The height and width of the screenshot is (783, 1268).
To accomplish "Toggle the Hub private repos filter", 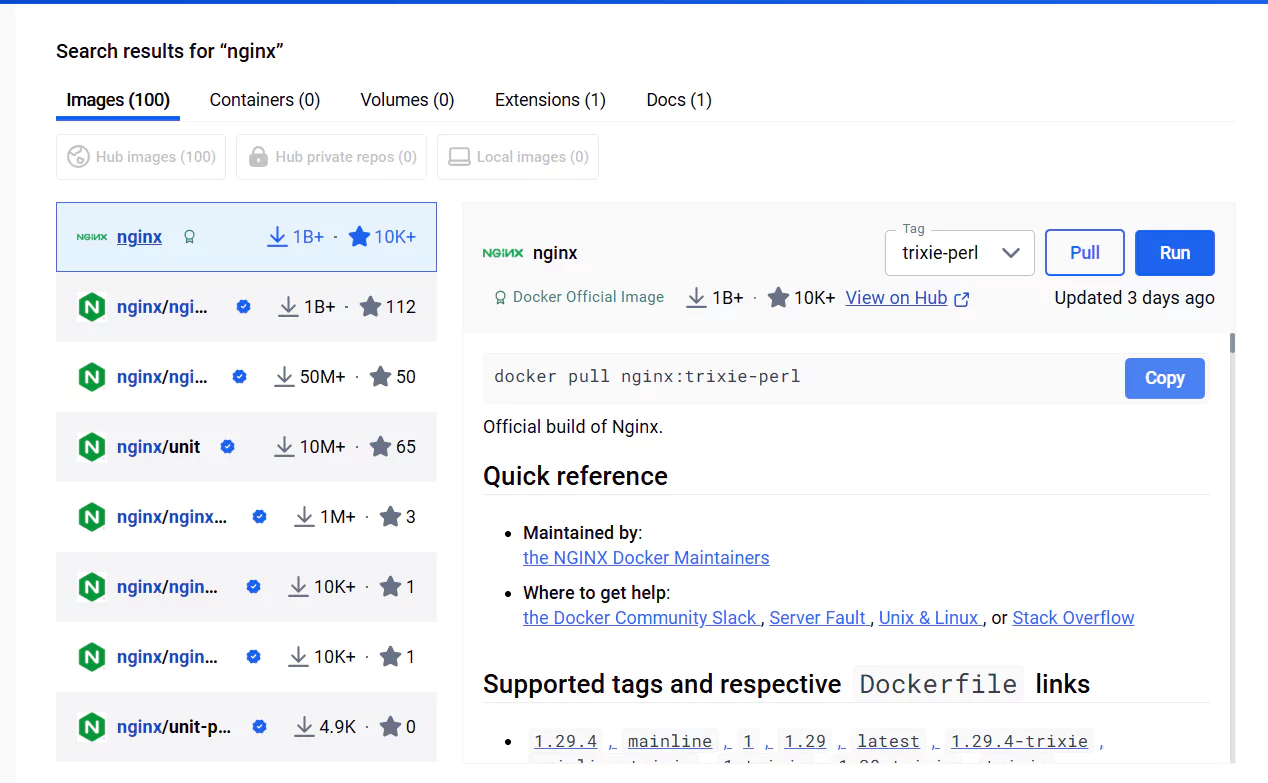I will click(x=331, y=157).
